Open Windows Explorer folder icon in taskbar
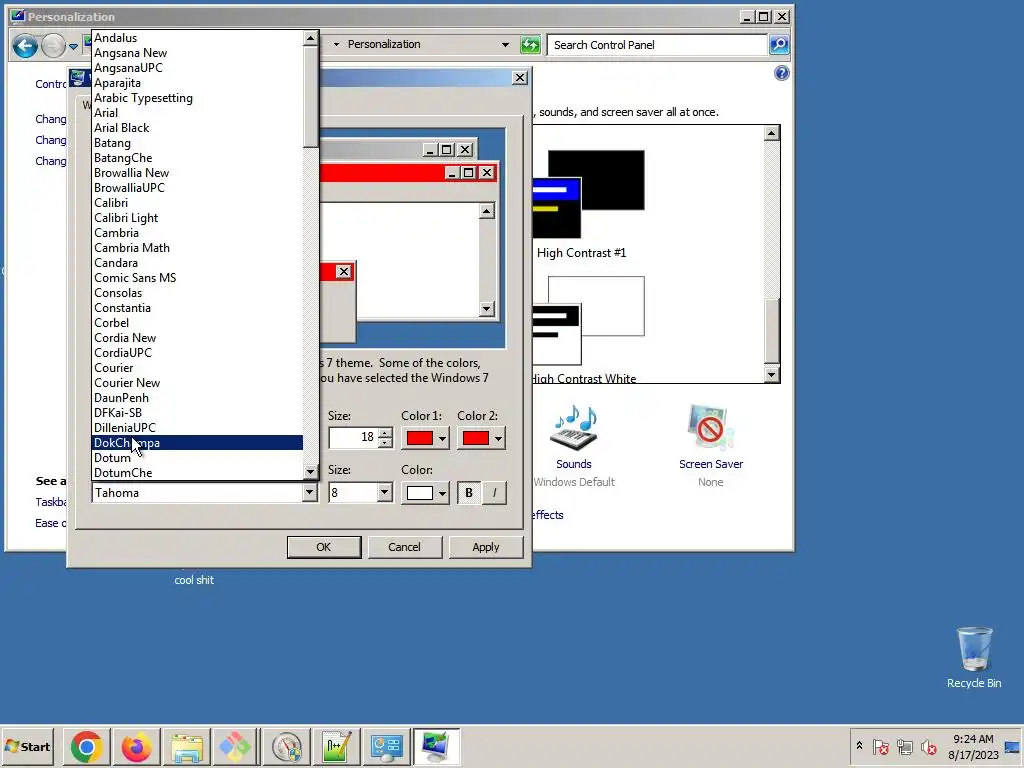1024x768 pixels. tap(187, 746)
